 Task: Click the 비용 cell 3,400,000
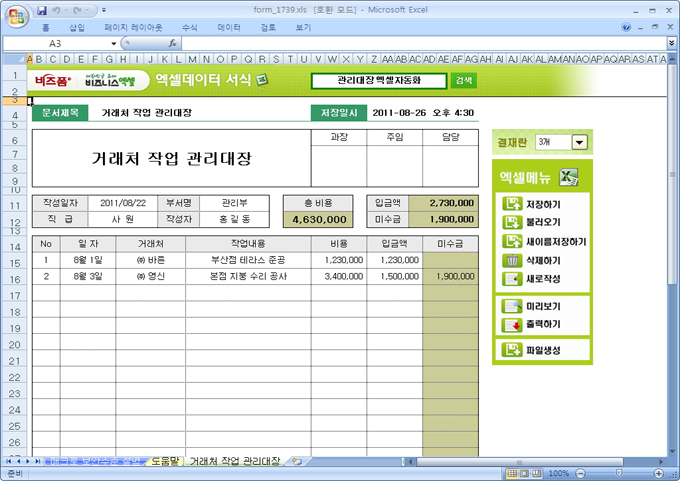pos(339,276)
